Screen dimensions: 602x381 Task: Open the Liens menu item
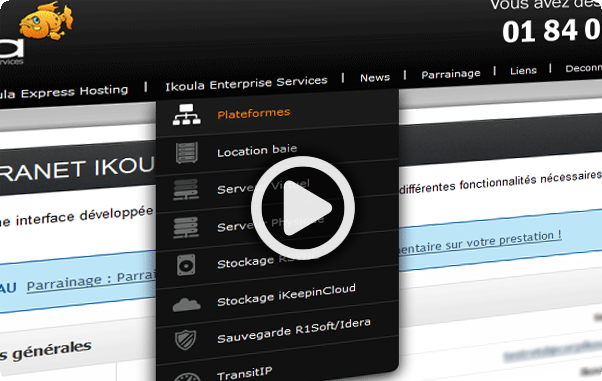point(523,71)
